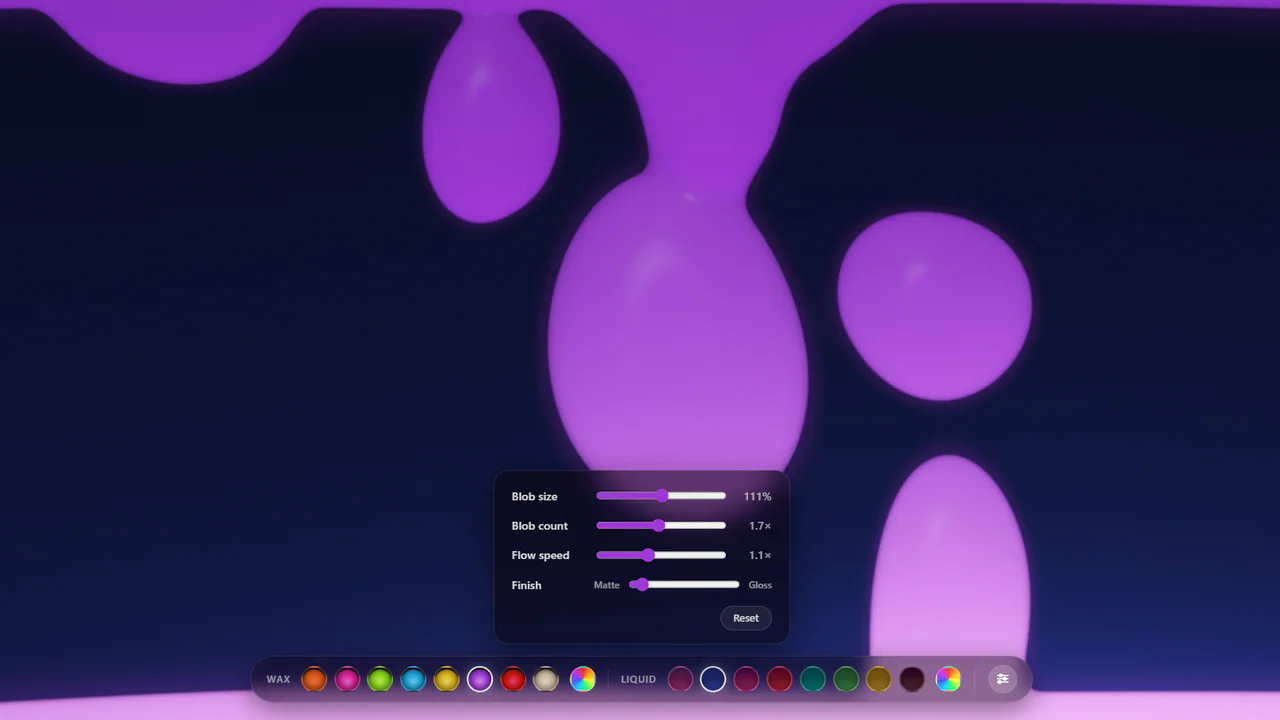Image resolution: width=1280 pixels, height=720 pixels.
Task: Click the Flow speed slider handle
Action: tap(648, 555)
